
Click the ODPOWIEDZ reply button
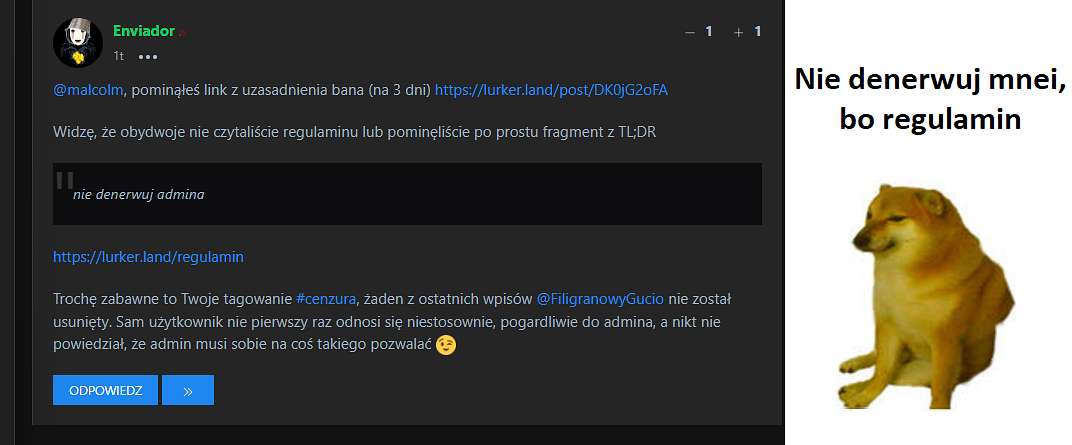tap(105, 390)
